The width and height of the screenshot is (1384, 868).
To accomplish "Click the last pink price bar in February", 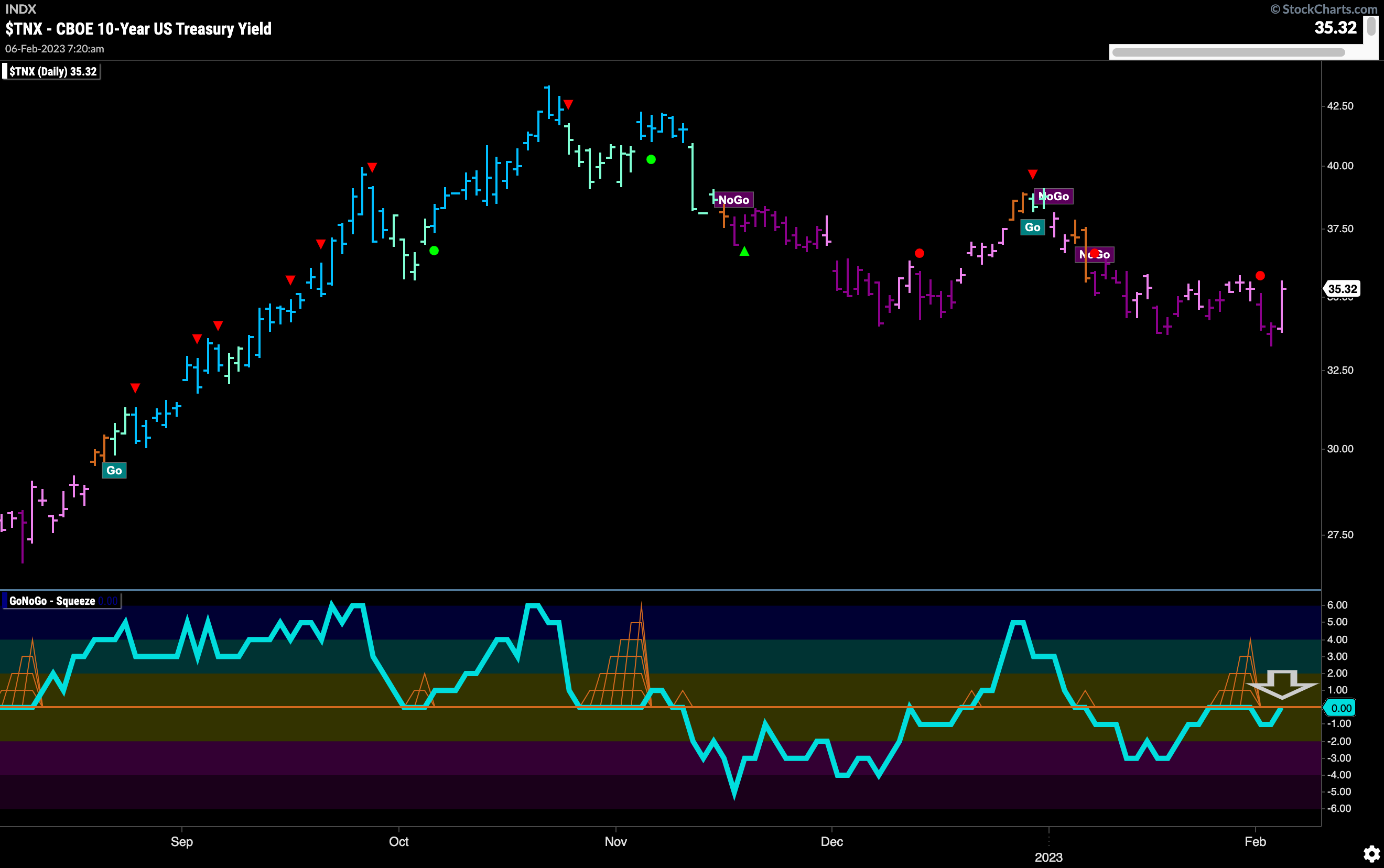I will (1282, 306).
